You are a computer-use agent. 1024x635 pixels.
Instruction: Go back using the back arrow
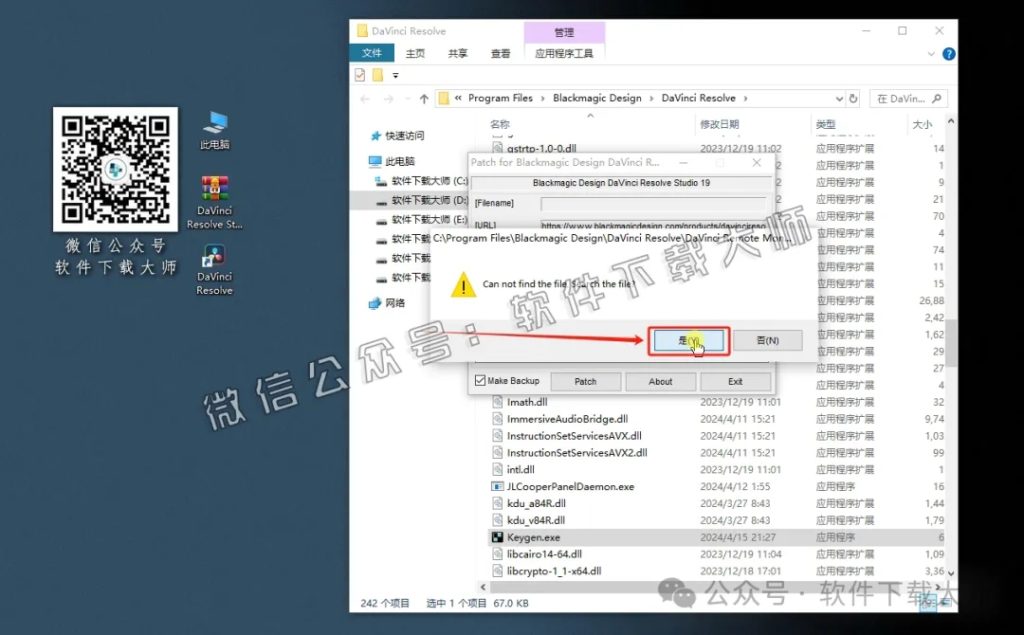click(365, 97)
